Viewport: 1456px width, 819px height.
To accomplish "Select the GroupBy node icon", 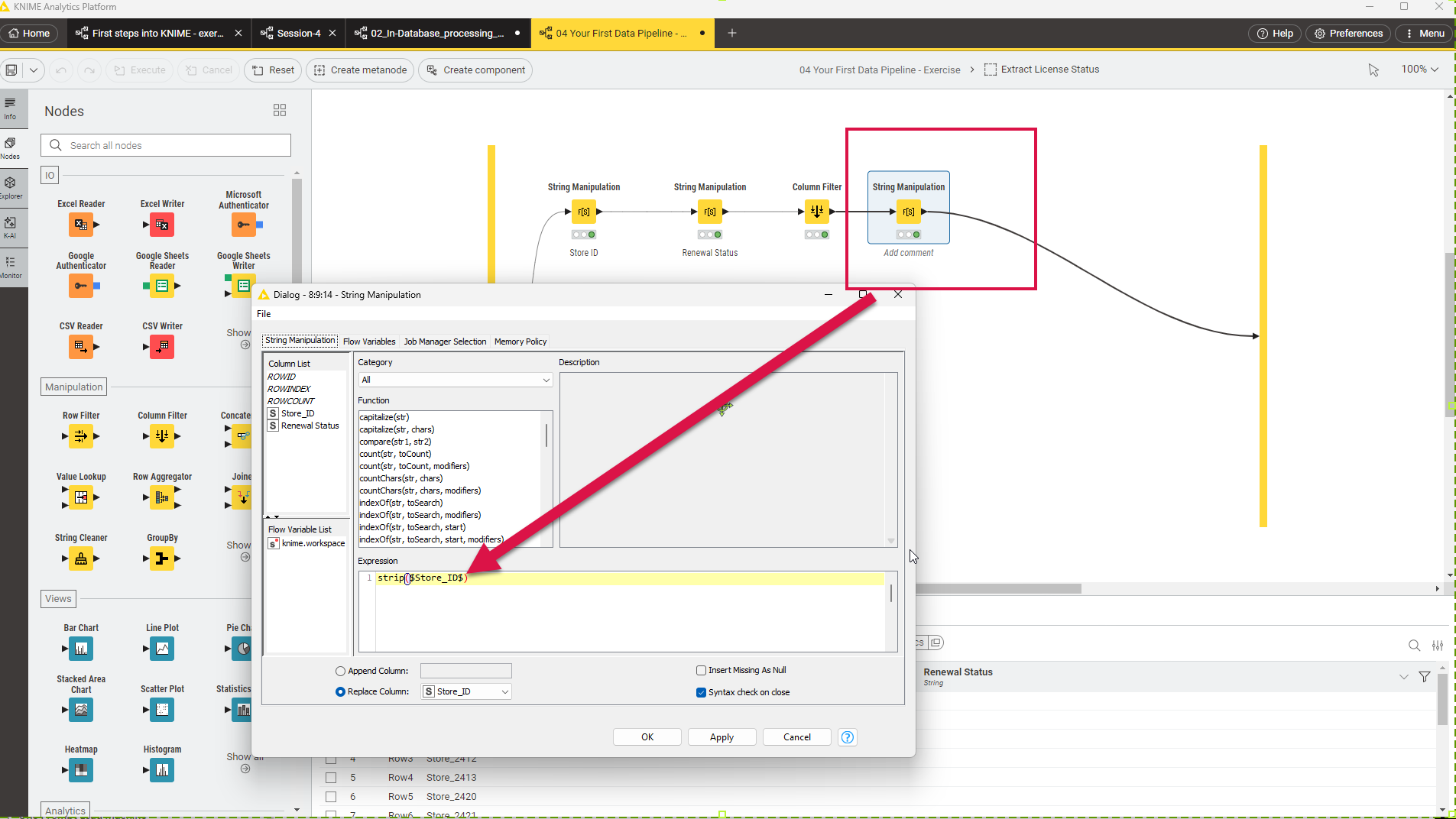I will [x=162, y=558].
